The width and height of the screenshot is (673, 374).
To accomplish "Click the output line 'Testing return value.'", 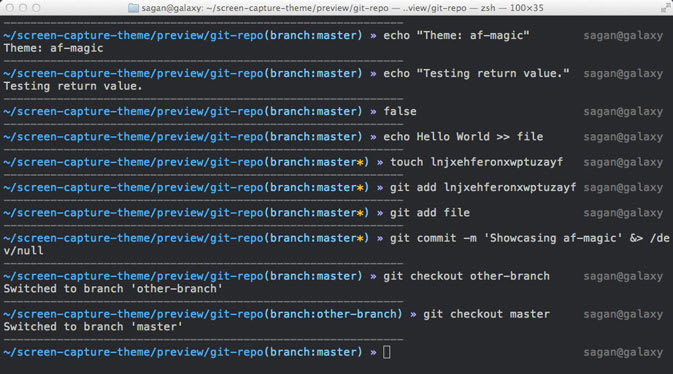I will tap(73, 86).
